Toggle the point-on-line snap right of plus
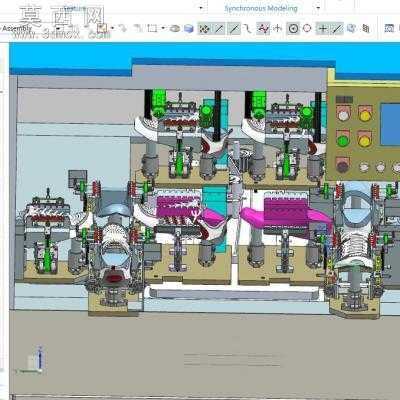Image resolution: width=400 pixels, height=400 pixels. (x=337, y=29)
